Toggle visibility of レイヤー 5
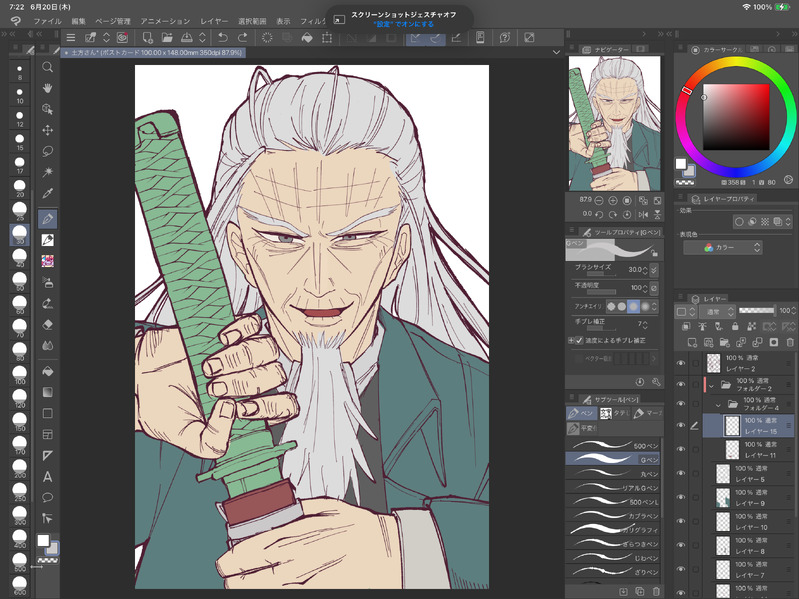 pos(681,474)
